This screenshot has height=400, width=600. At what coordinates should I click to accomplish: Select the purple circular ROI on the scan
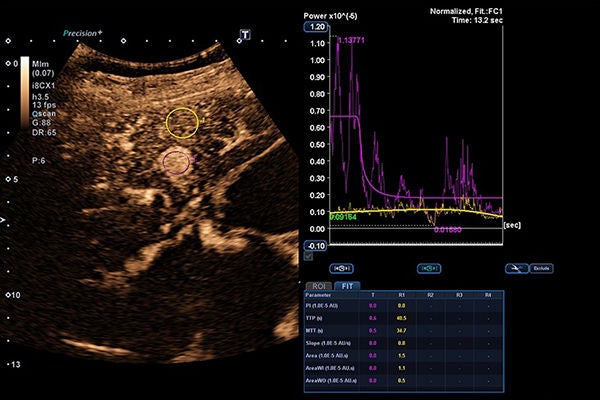[176, 163]
